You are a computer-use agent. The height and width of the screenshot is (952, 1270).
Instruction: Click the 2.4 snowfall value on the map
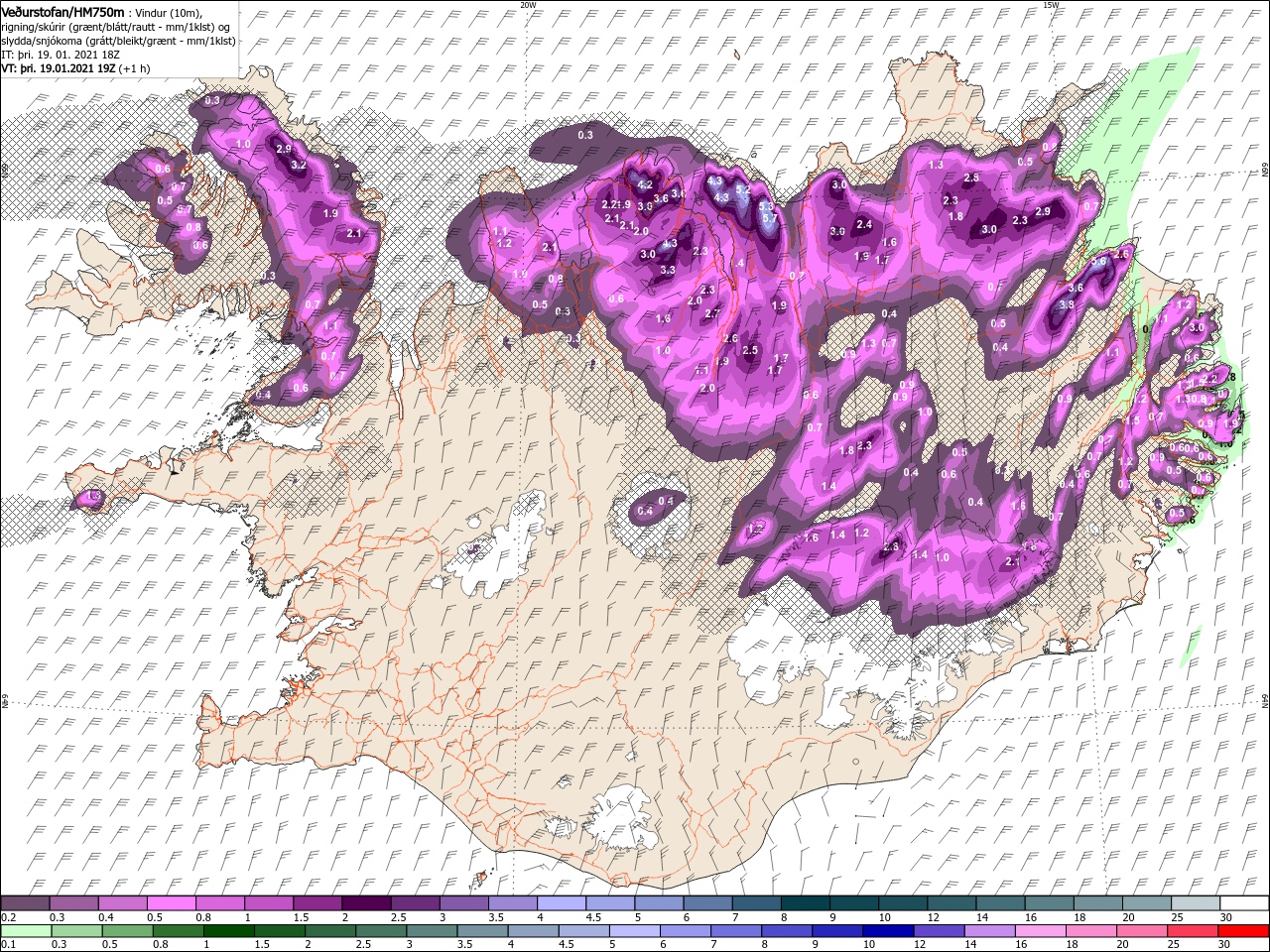[864, 225]
